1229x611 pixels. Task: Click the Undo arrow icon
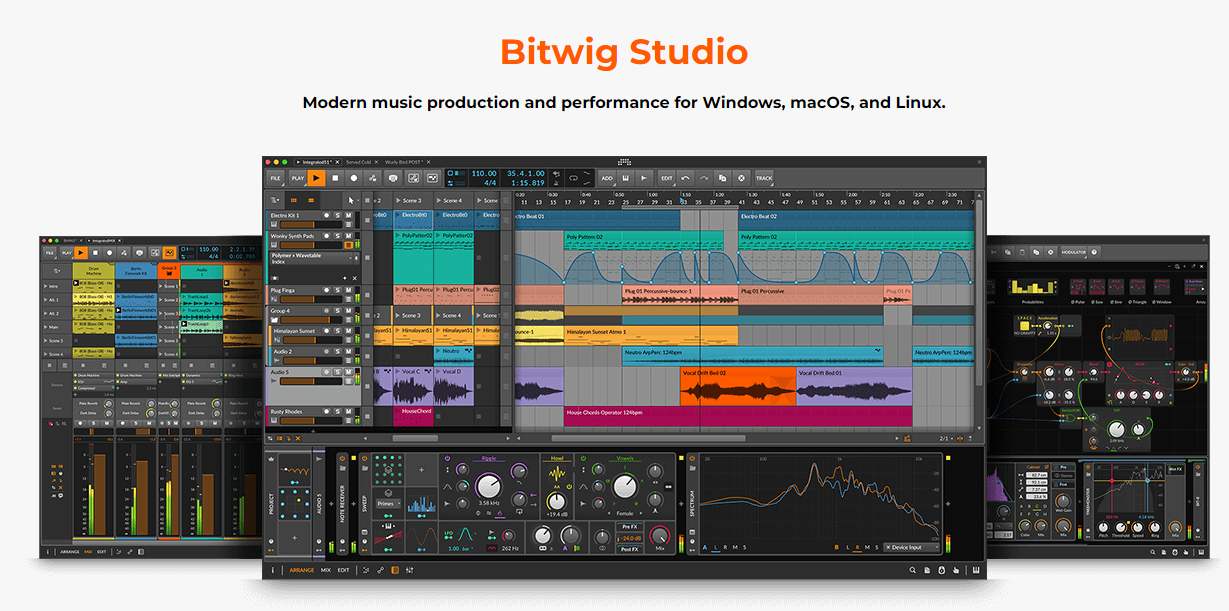685,178
